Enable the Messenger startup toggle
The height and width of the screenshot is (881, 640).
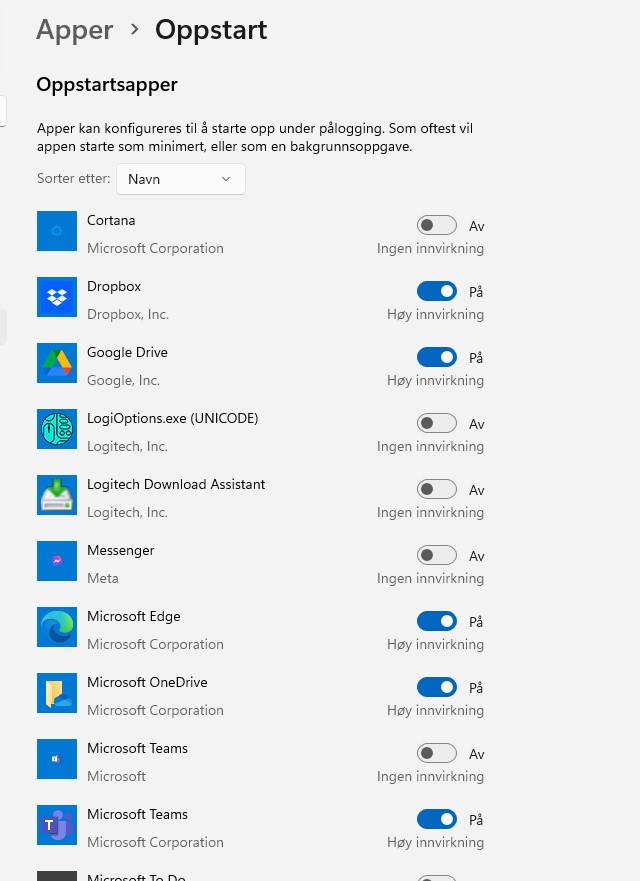436,556
